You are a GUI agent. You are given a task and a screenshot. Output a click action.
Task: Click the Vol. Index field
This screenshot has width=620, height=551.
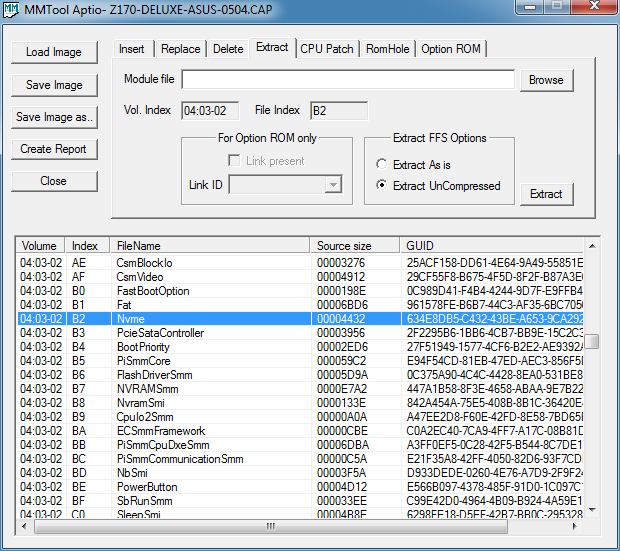click(210, 110)
